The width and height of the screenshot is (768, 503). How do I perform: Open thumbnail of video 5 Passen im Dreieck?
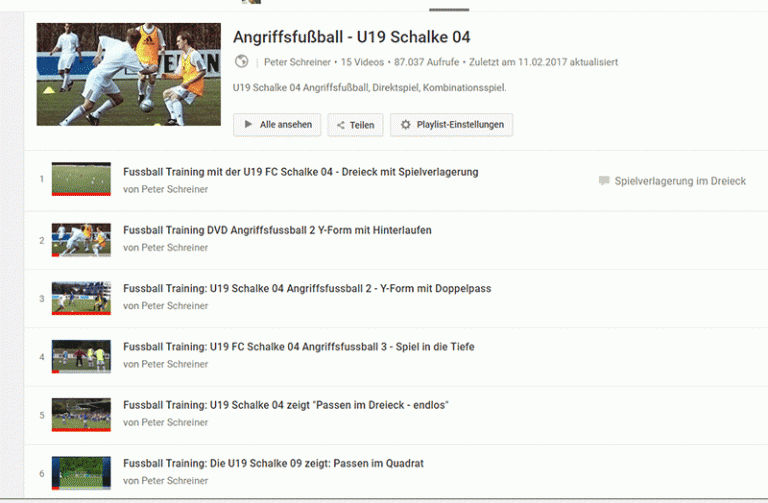pyautogui.click(x=81, y=415)
